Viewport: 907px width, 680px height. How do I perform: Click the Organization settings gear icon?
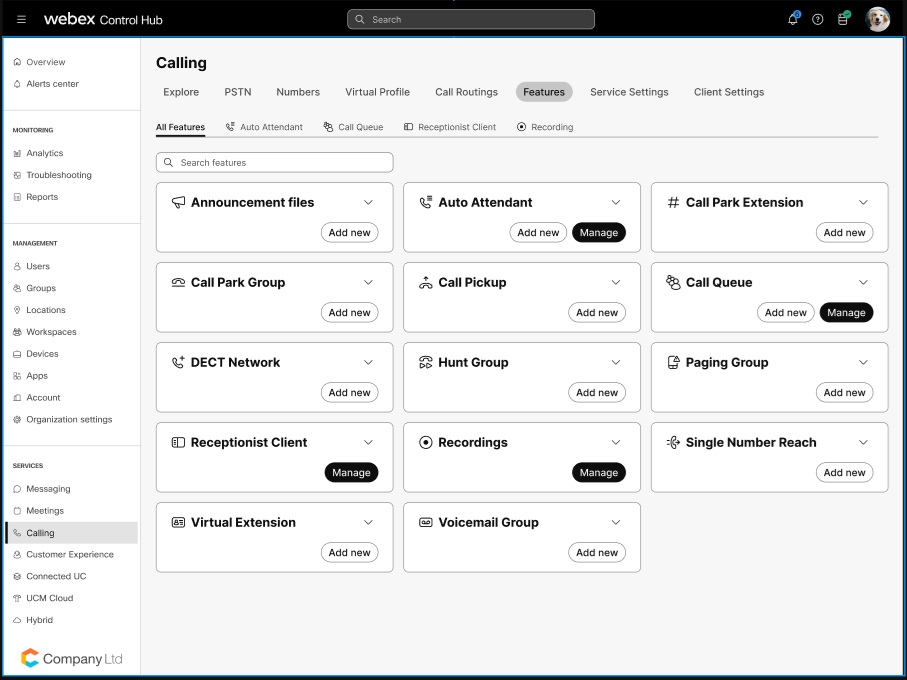tap(17, 419)
